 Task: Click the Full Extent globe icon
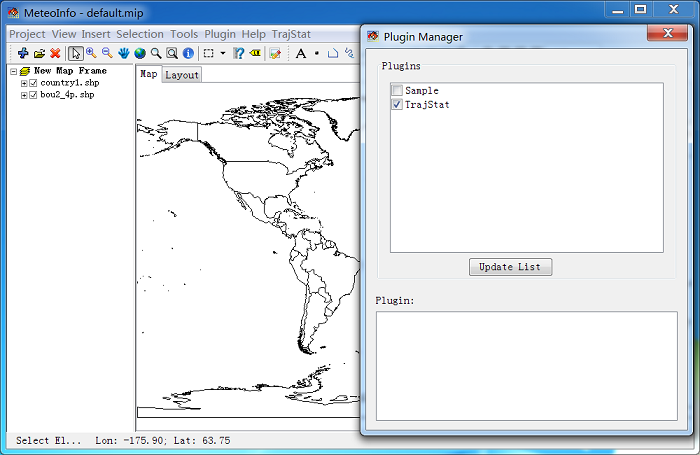pos(140,53)
